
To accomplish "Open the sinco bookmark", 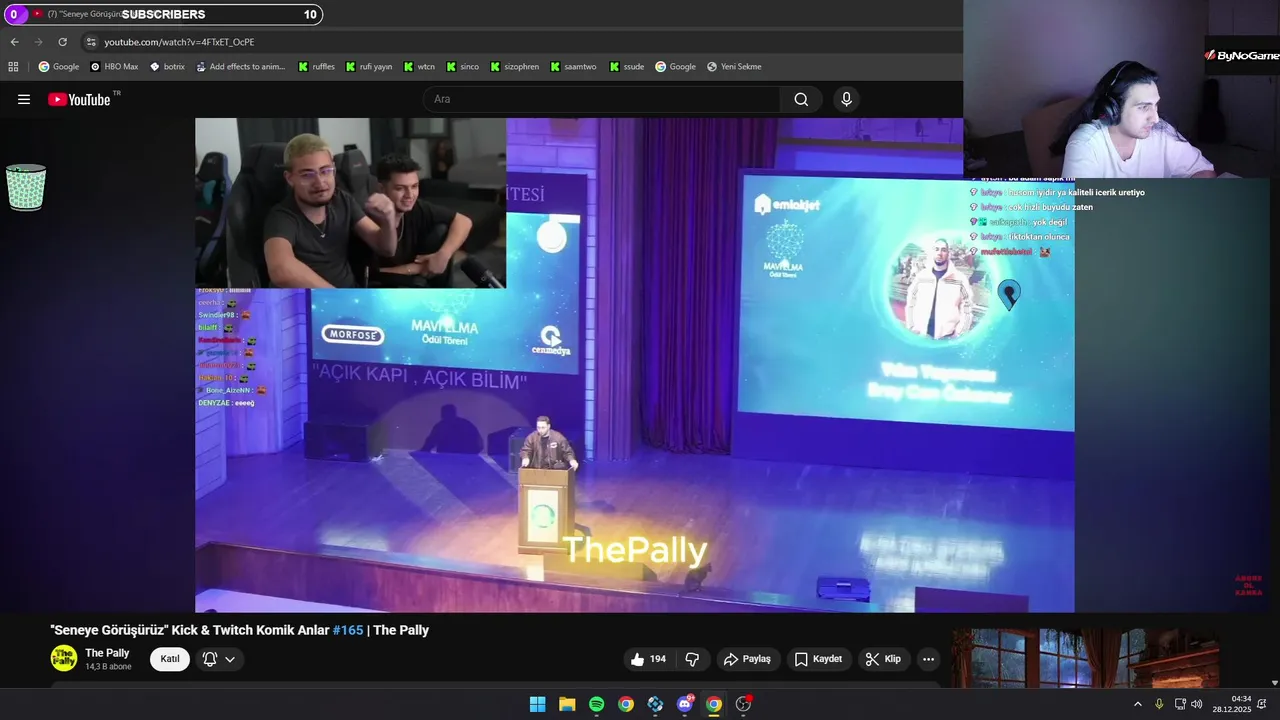I will [x=463, y=67].
